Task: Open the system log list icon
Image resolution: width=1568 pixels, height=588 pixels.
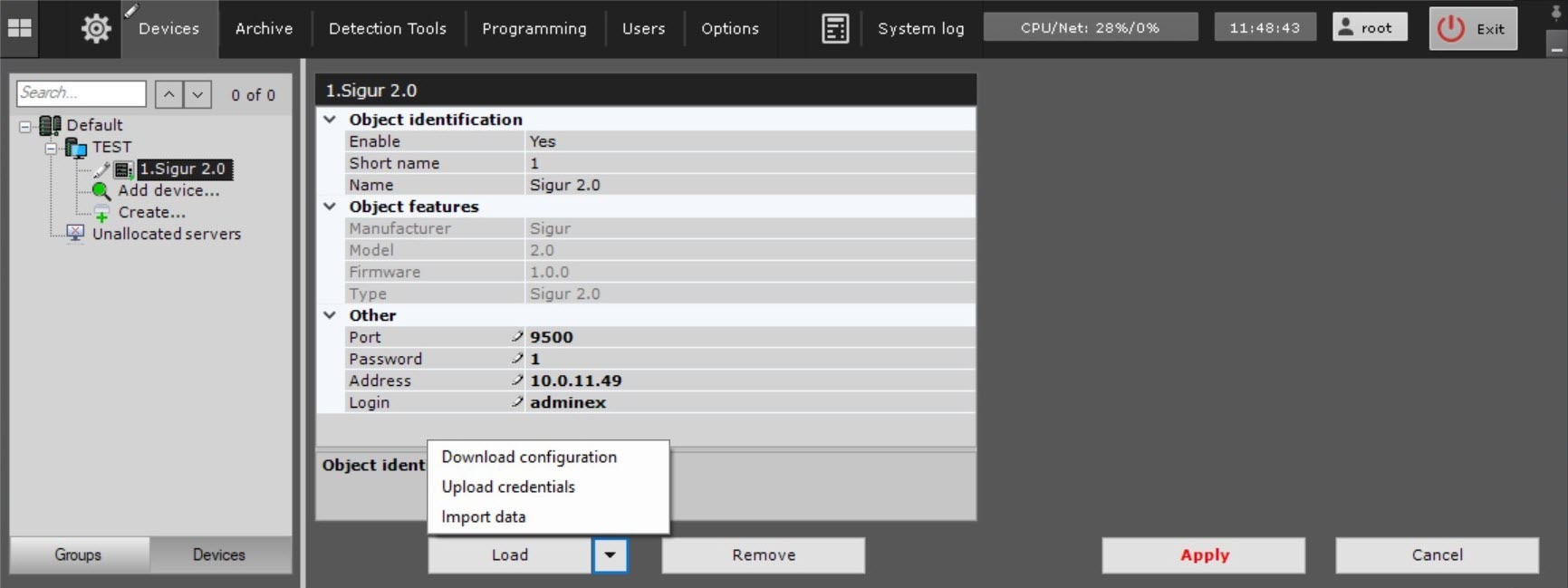Action: click(834, 29)
